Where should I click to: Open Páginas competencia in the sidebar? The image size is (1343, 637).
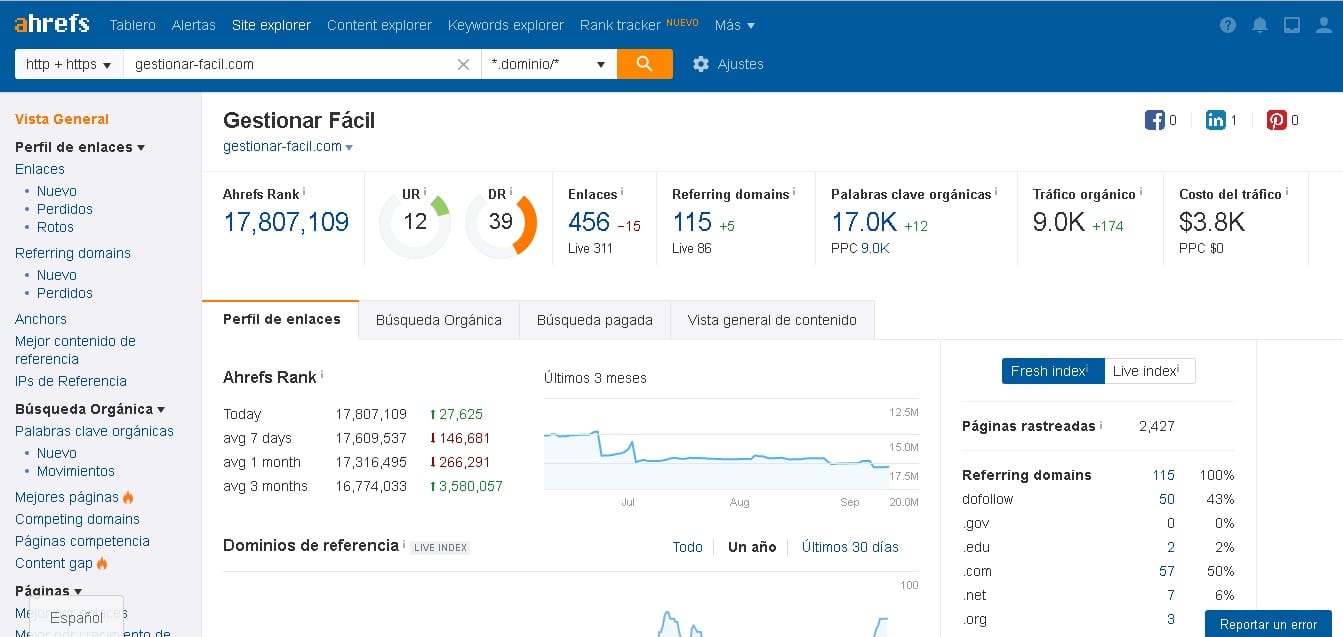(82, 541)
